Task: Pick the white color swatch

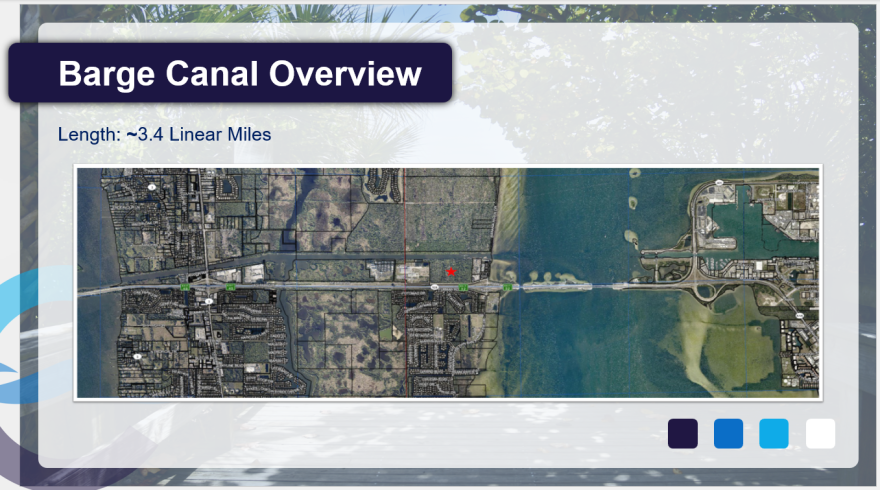Action: coord(820,433)
